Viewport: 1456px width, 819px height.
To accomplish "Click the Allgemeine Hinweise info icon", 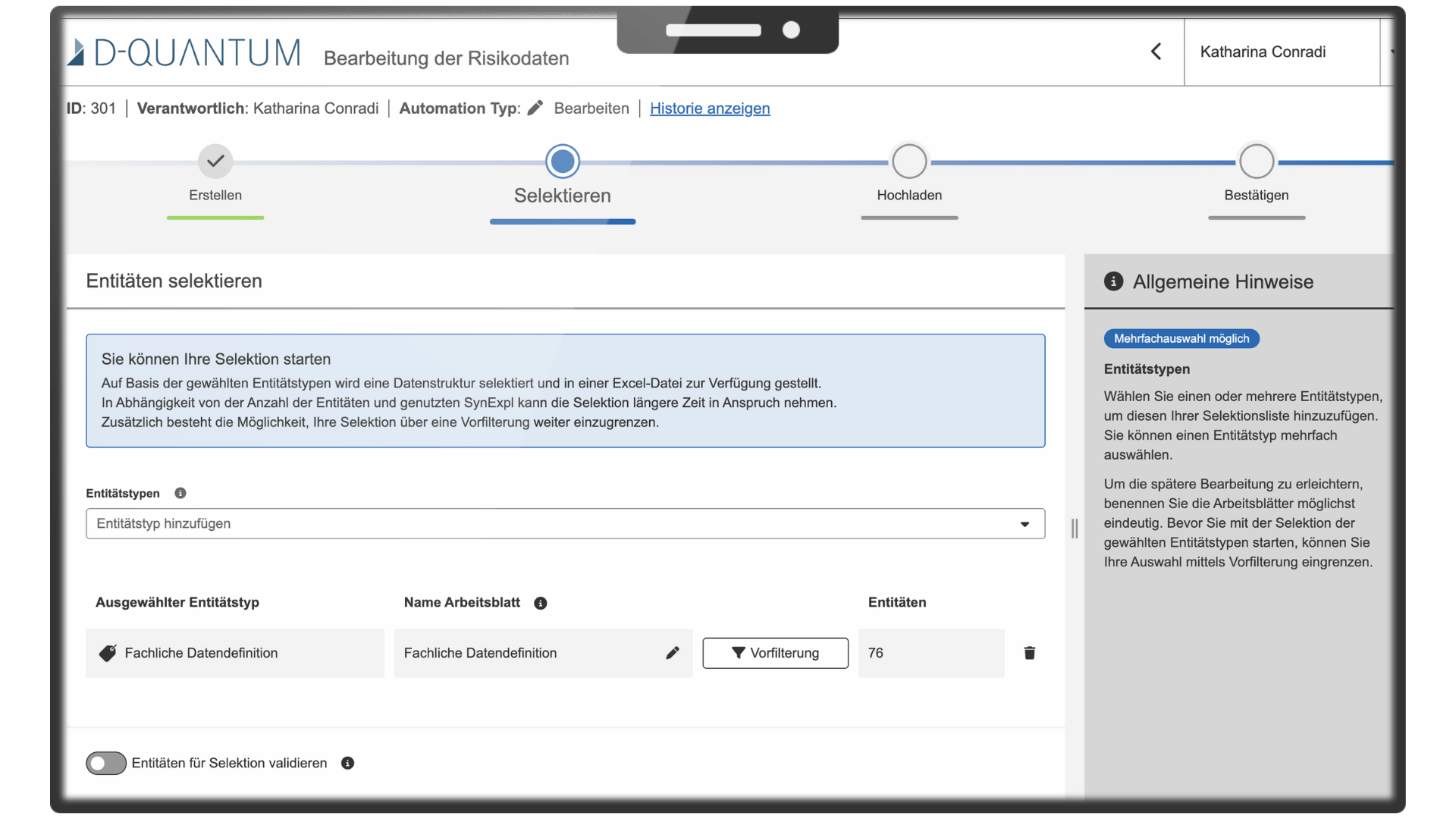I will [1113, 281].
